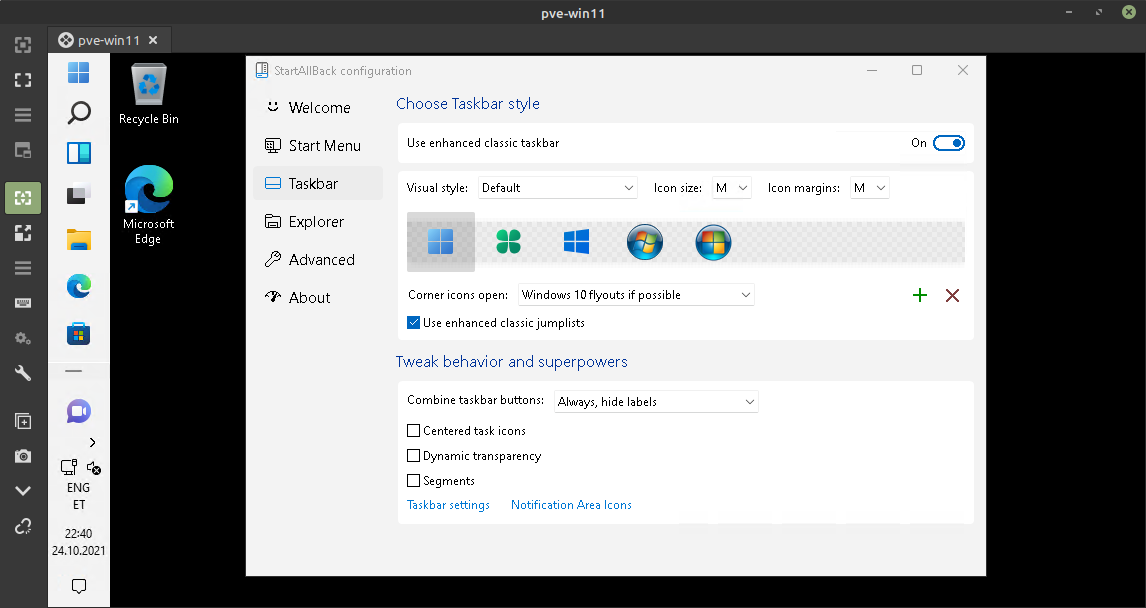Viewport: 1146px width, 608px height.
Task: Open the Notification Area Icons link
Action: (571, 505)
